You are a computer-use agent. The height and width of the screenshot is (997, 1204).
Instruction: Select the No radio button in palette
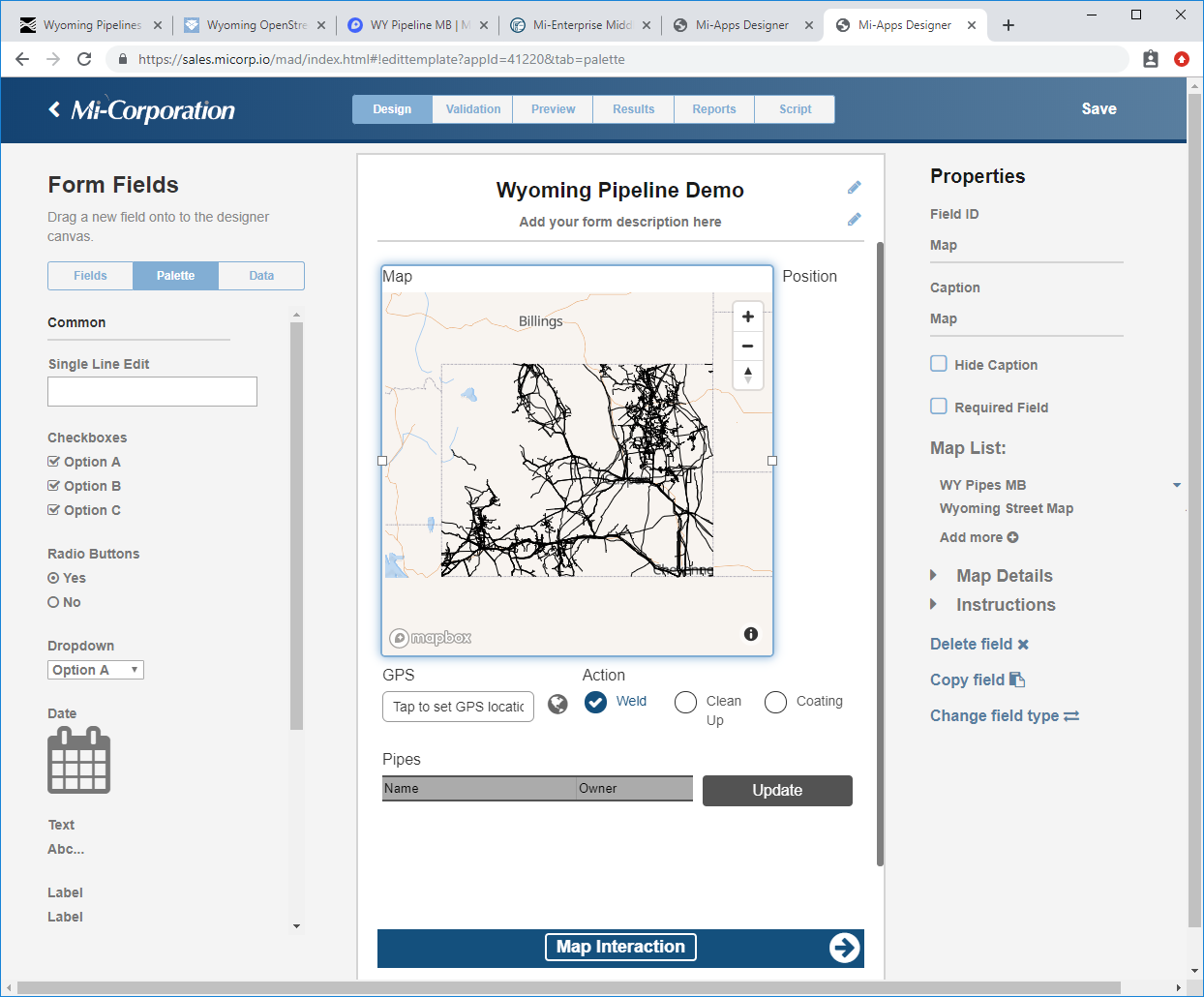(x=53, y=602)
